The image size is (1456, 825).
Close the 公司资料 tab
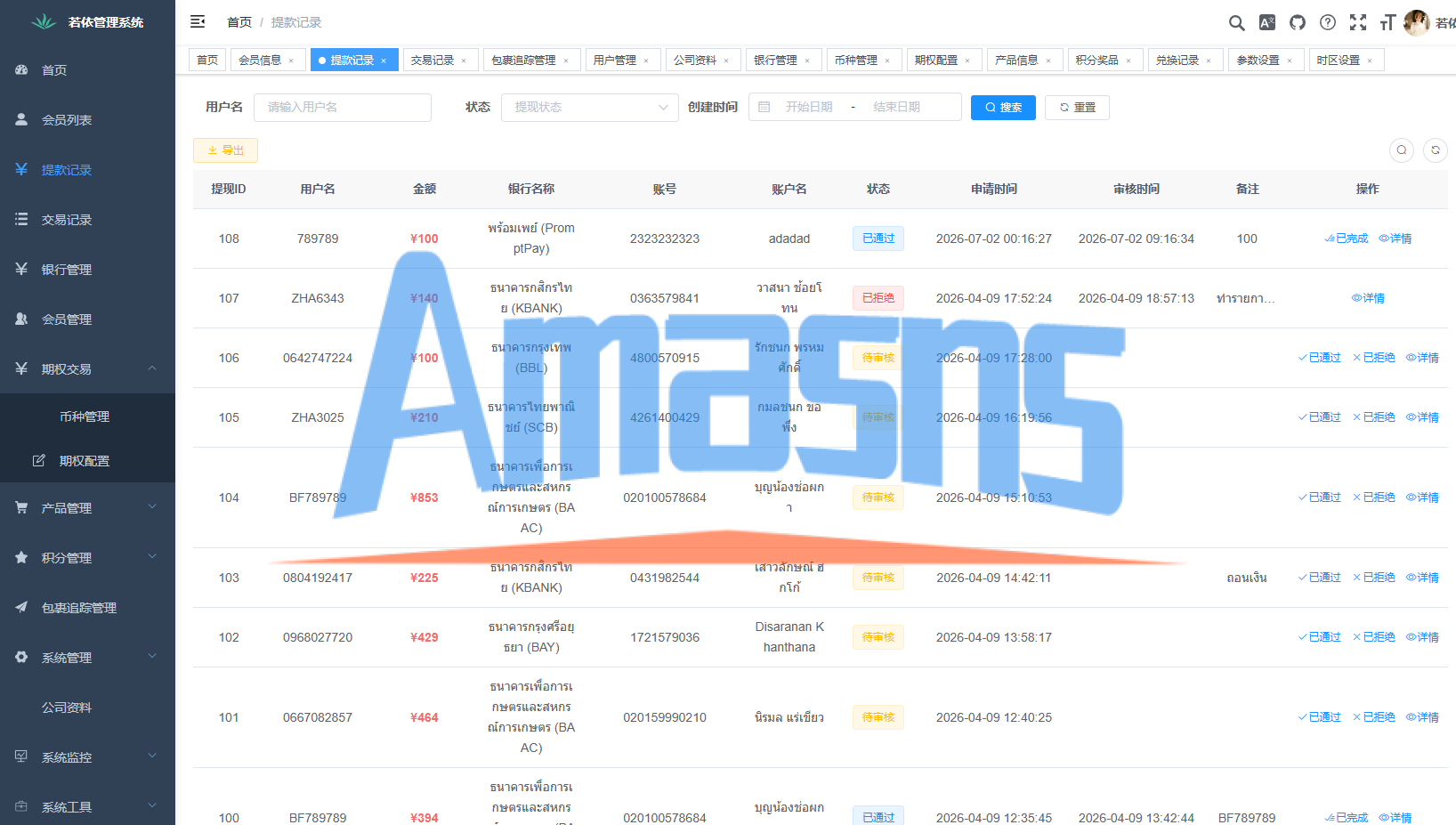click(x=726, y=61)
